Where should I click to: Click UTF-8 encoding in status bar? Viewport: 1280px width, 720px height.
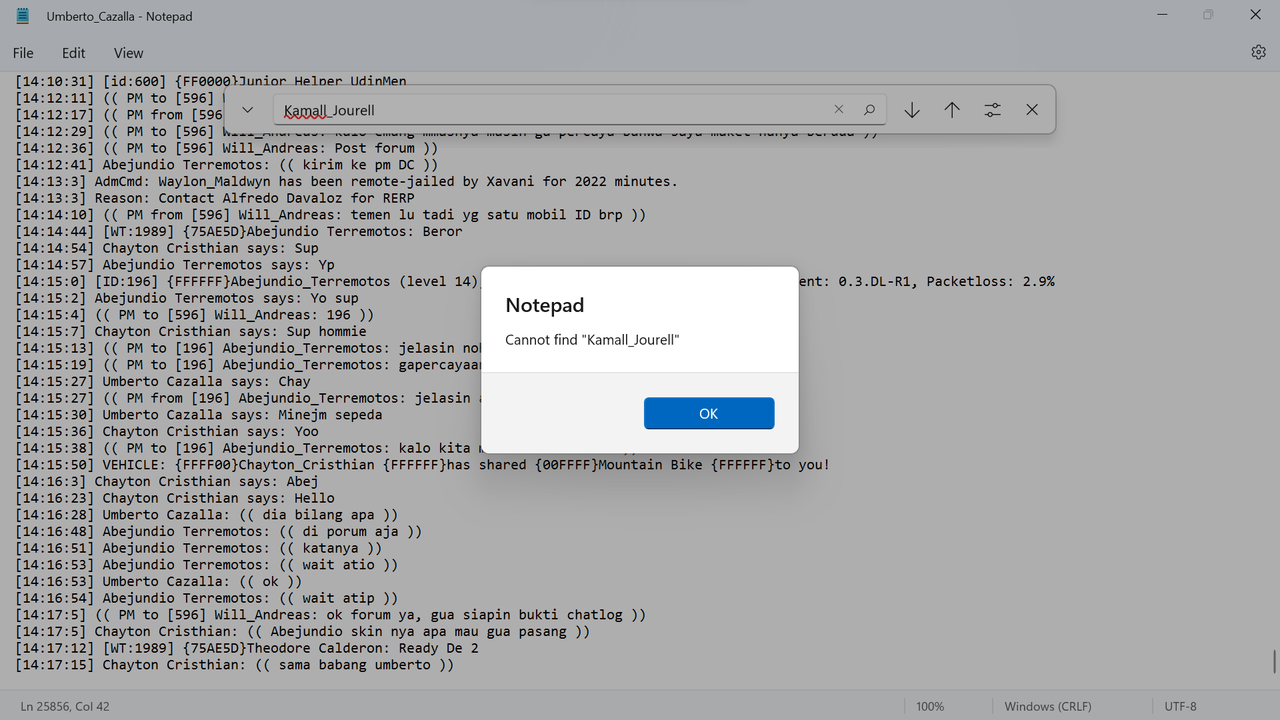pyautogui.click(x=1180, y=706)
